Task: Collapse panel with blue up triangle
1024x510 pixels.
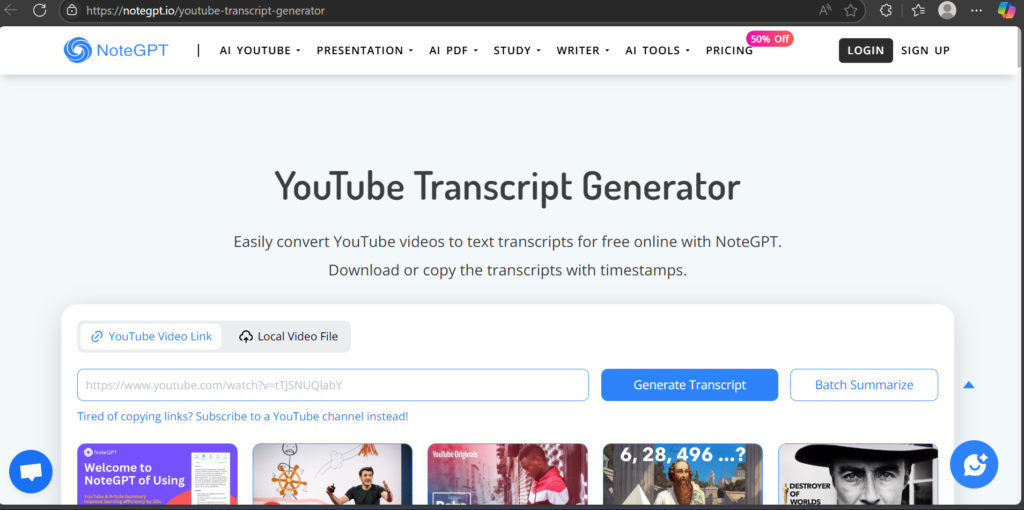Action: (x=968, y=385)
